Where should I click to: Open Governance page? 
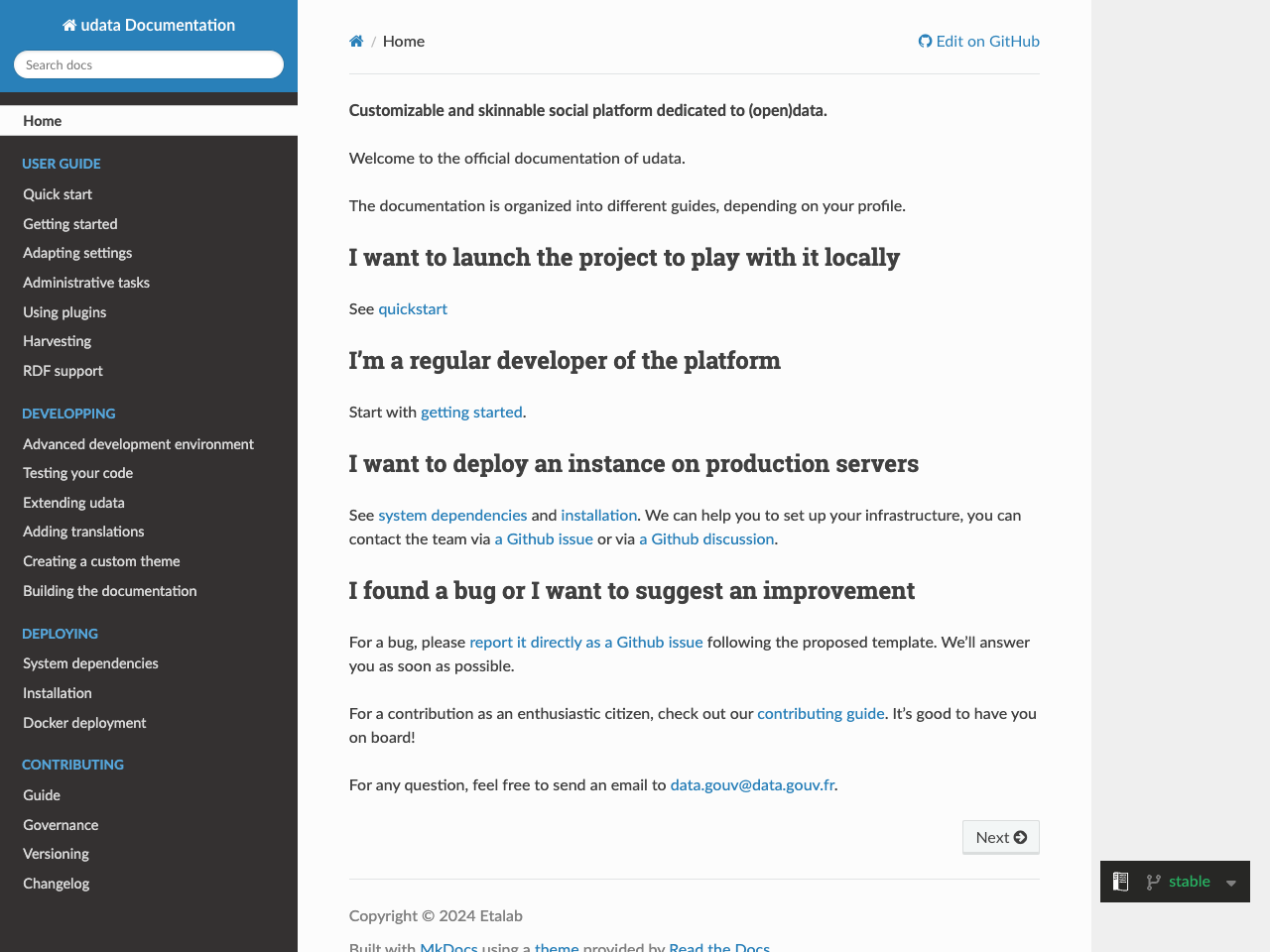149,825
